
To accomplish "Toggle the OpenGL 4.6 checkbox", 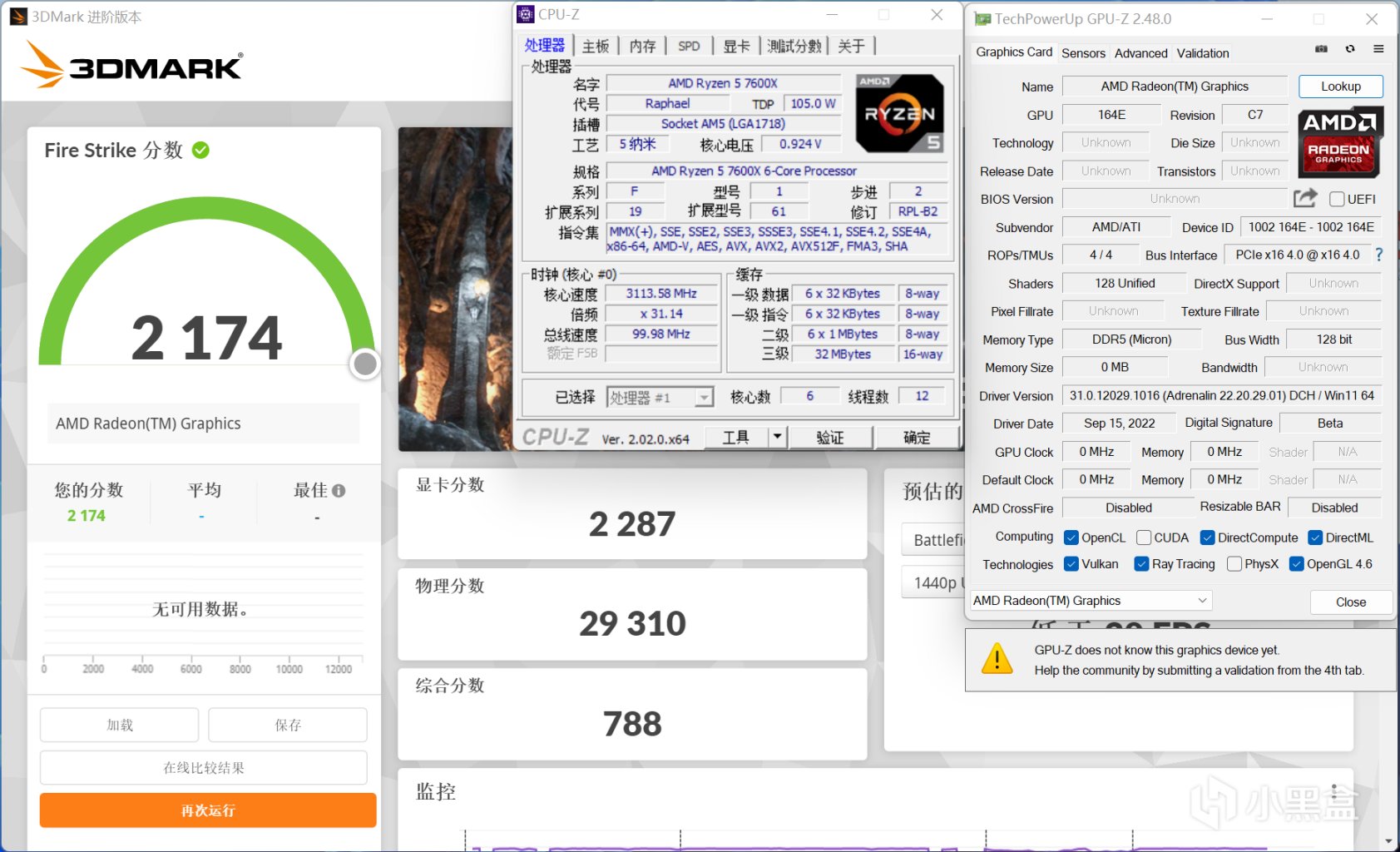I will [x=1296, y=564].
